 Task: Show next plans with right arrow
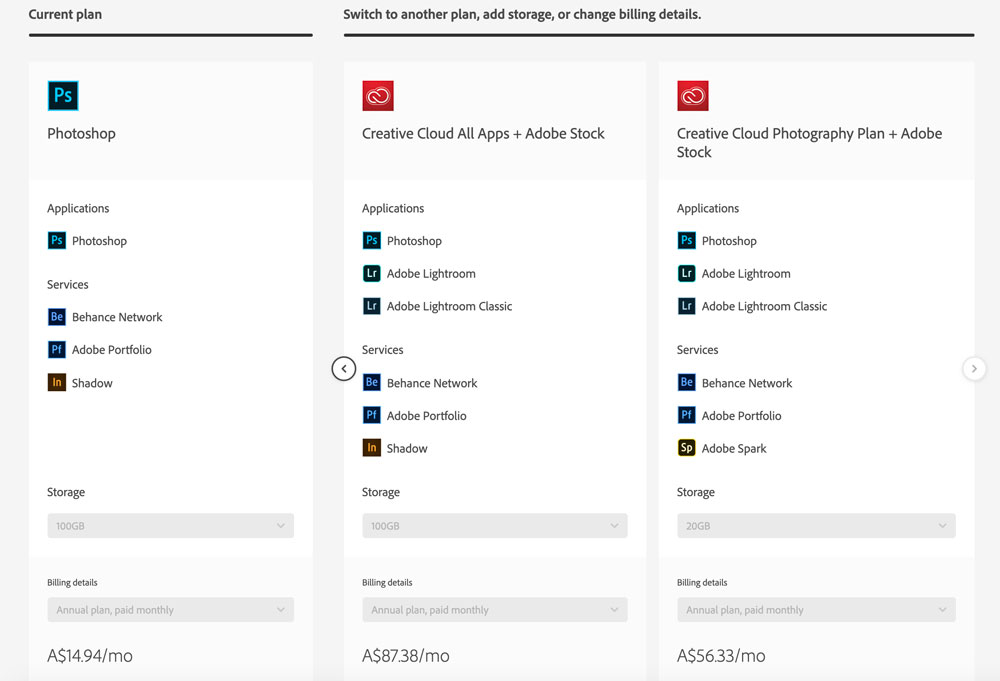pyautogui.click(x=974, y=369)
